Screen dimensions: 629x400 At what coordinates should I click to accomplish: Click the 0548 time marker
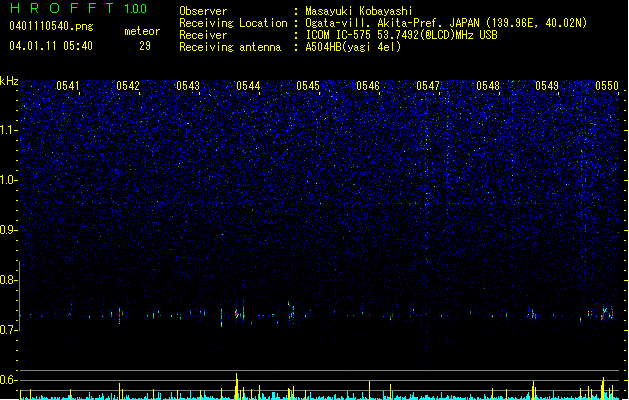(x=488, y=86)
